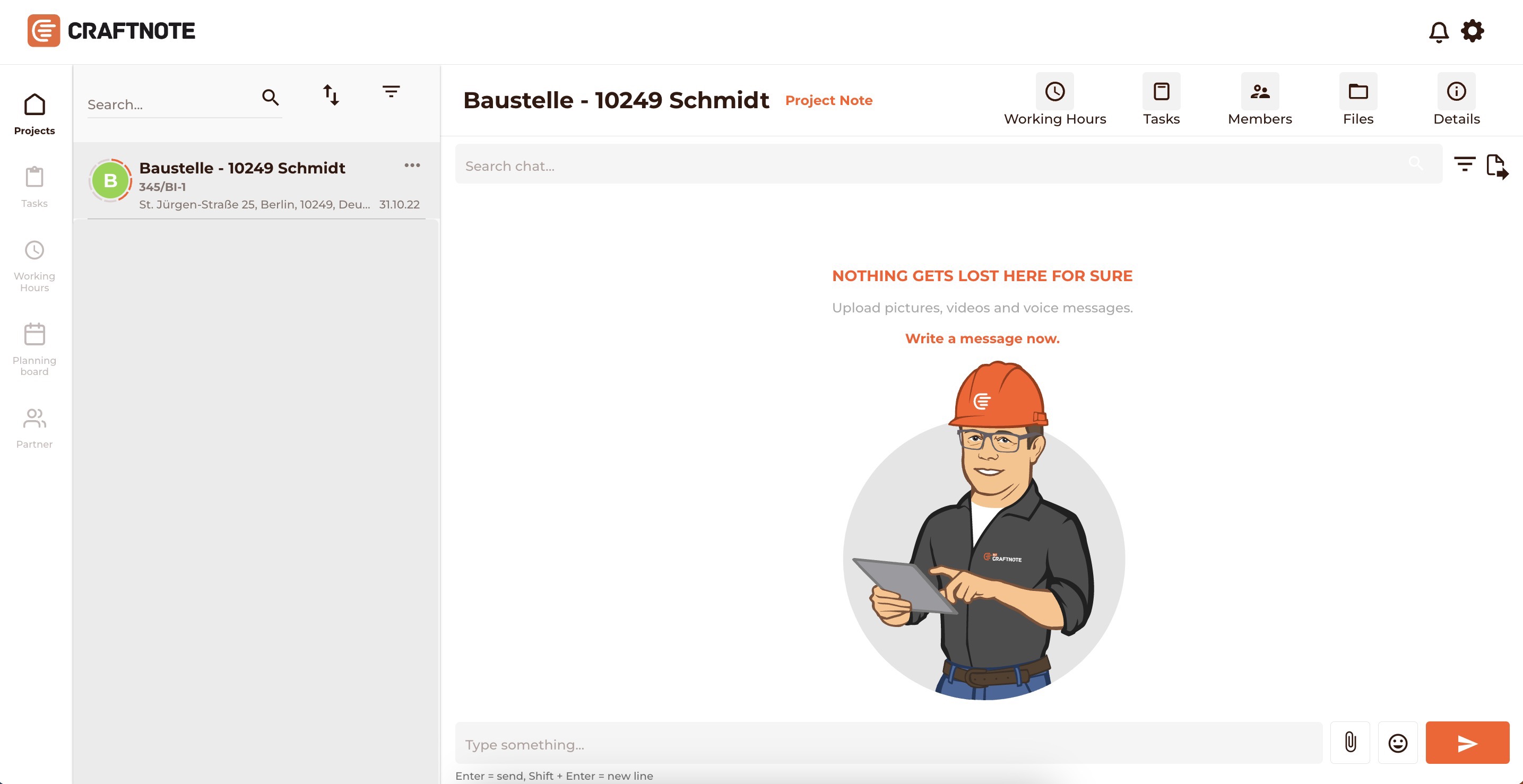Viewport: 1523px width, 784px height.
Task: Click the project list search magnifier icon
Action: click(x=270, y=97)
